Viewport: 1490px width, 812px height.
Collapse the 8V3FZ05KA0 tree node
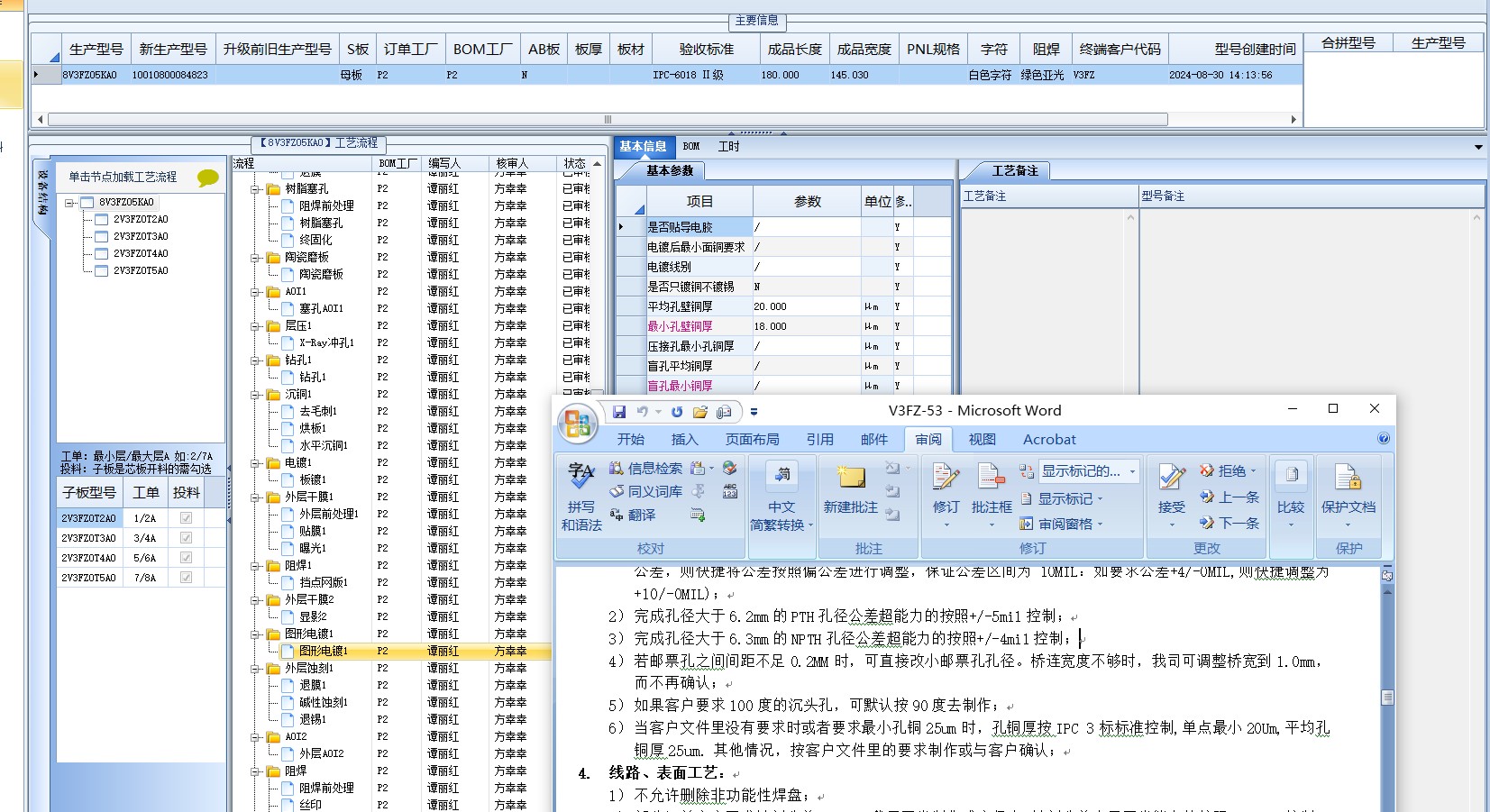point(69,203)
